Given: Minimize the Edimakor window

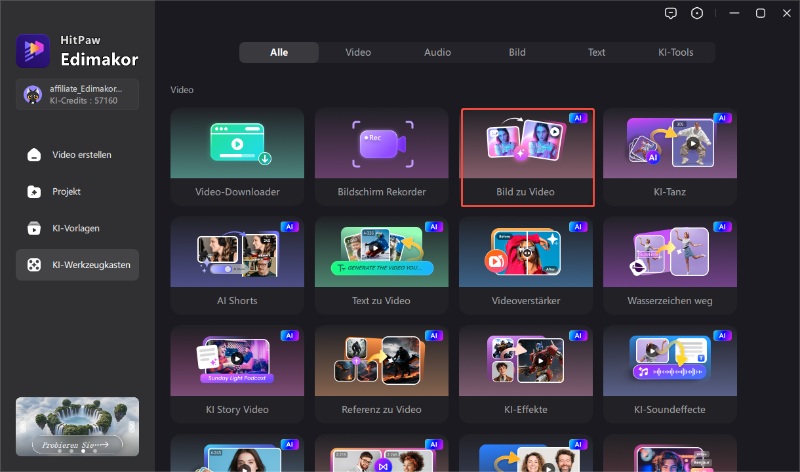Looking at the screenshot, I should click(734, 13).
